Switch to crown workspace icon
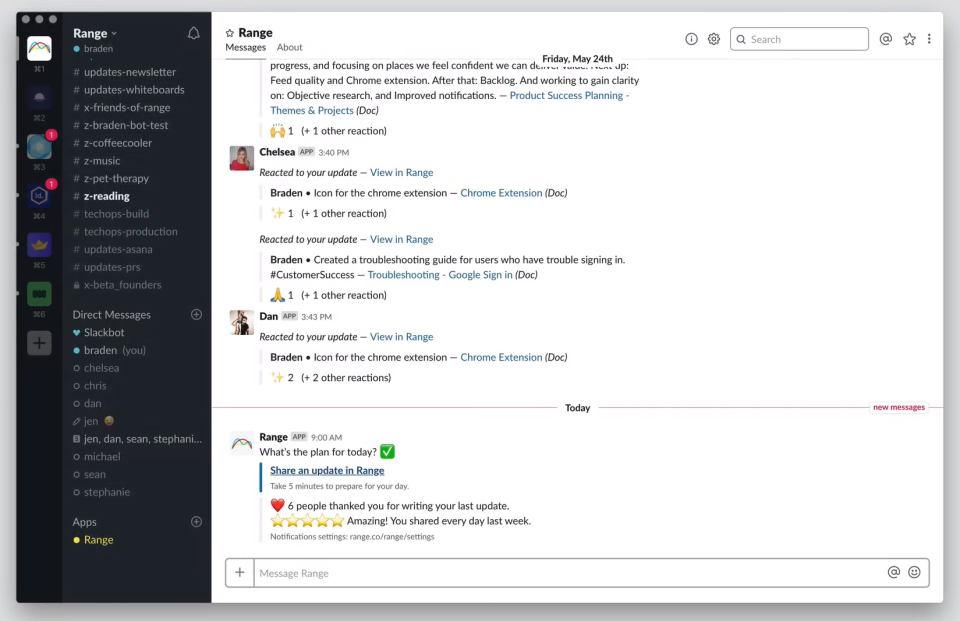Image resolution: width=960 pixels, height=621 pixels. click(39, 244)
